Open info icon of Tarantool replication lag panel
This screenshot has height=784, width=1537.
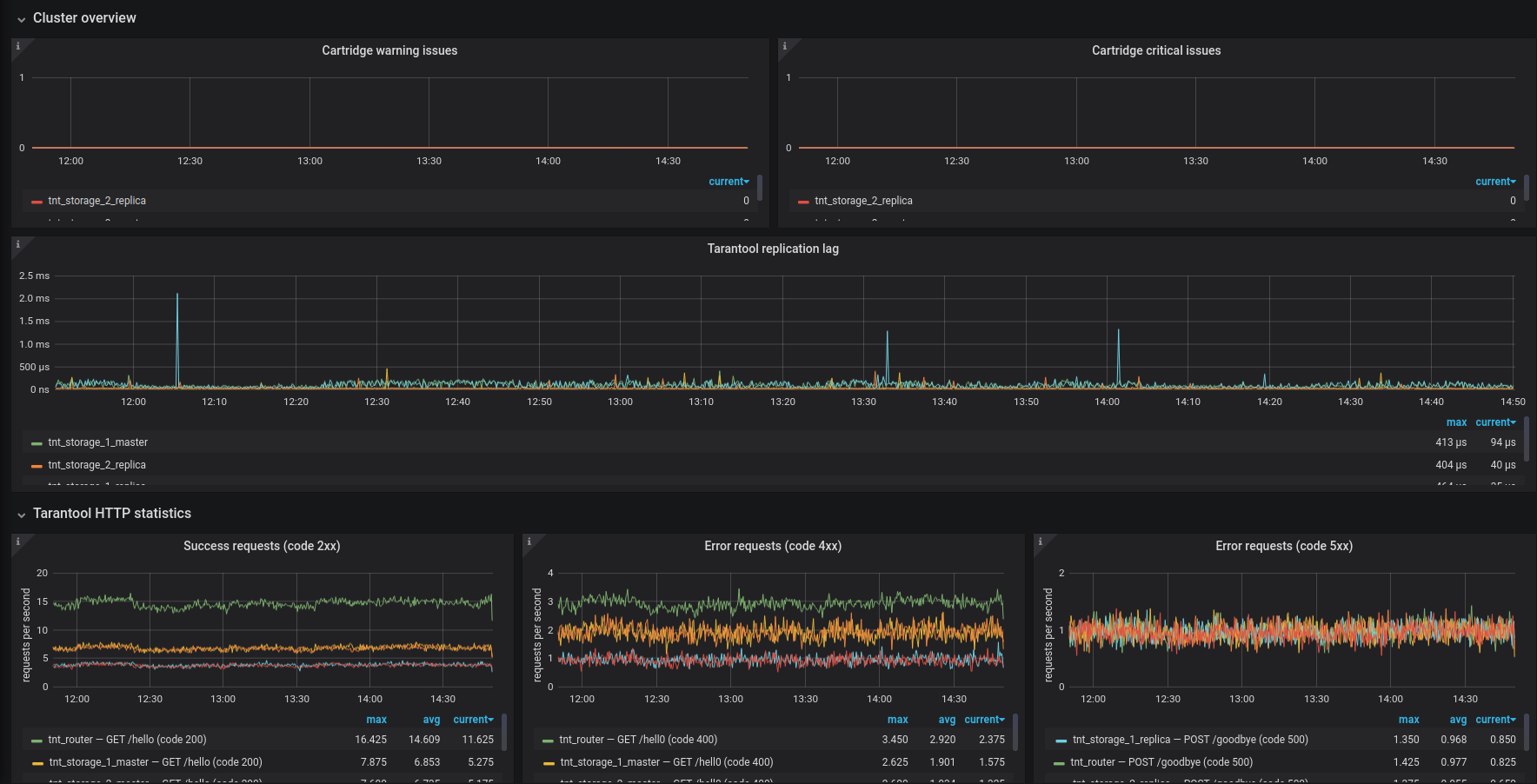coord(17,244)
